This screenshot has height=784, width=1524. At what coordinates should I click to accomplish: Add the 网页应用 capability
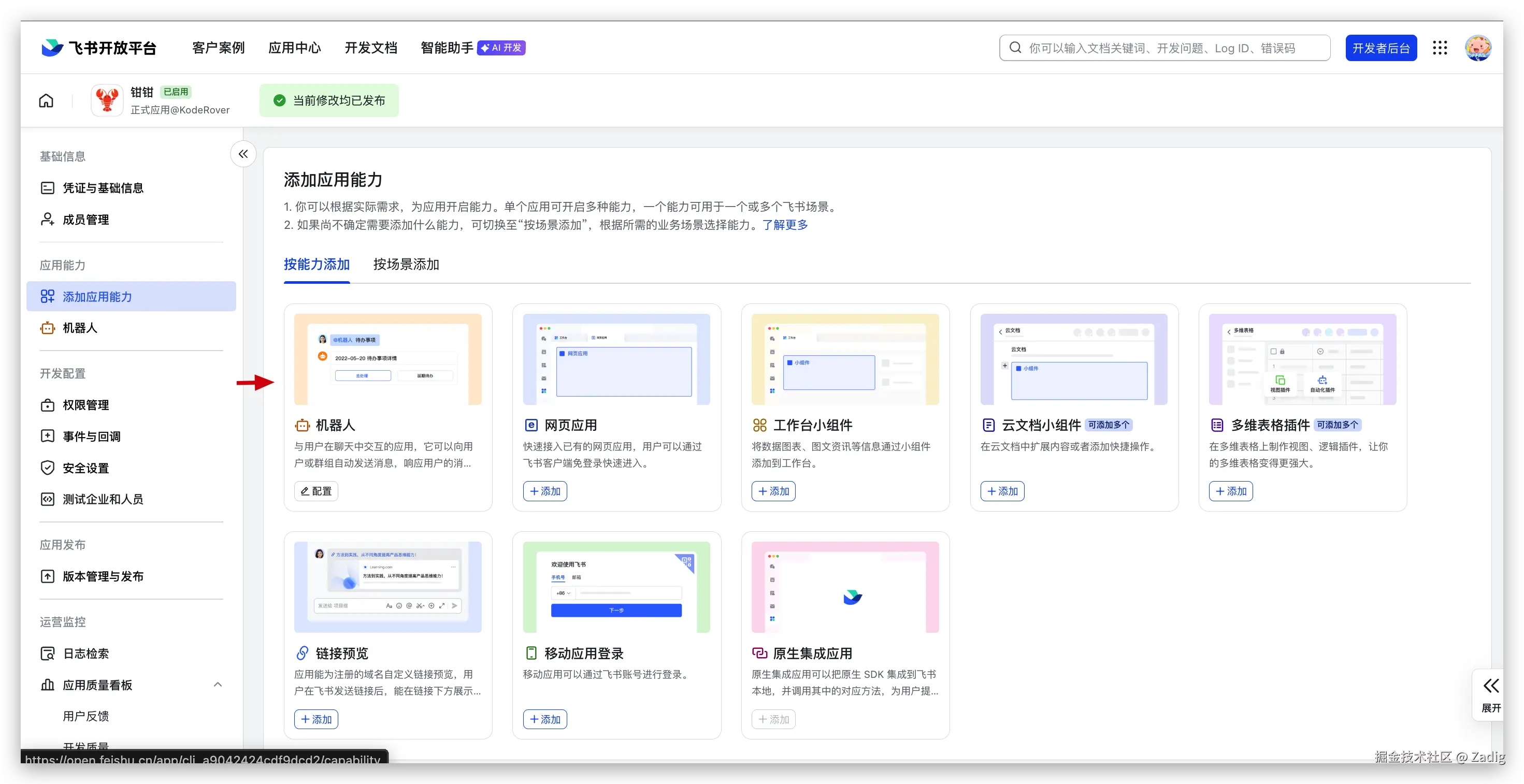pyautogui.click(x=544, y=491)
